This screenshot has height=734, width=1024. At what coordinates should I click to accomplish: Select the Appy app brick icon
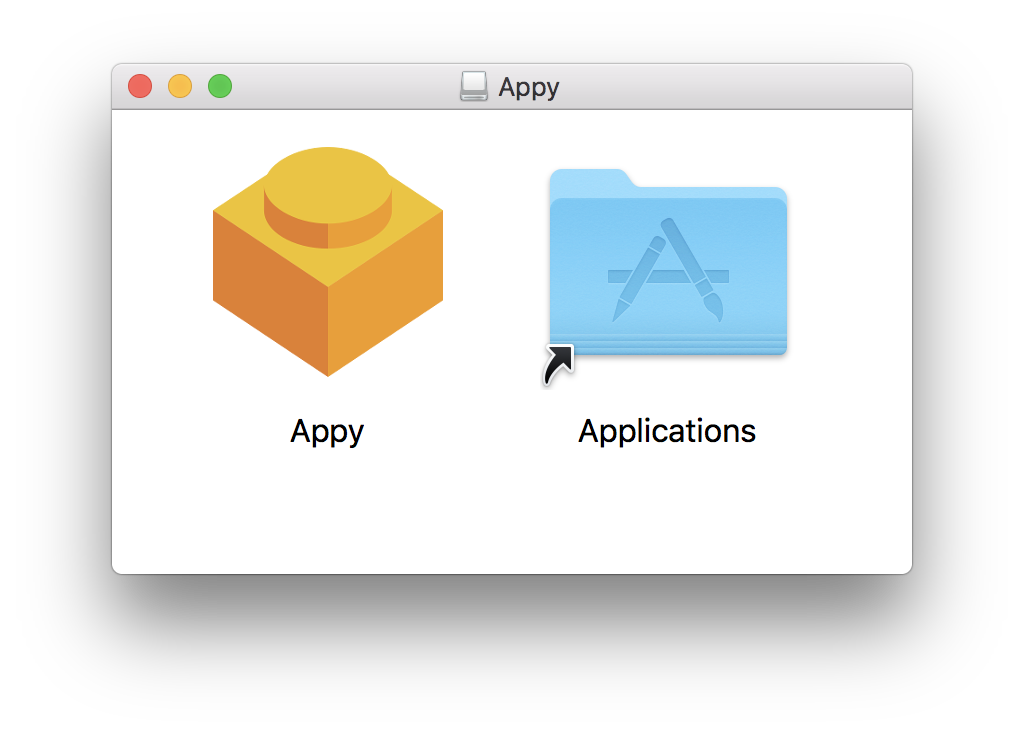(x=328, y=261)
